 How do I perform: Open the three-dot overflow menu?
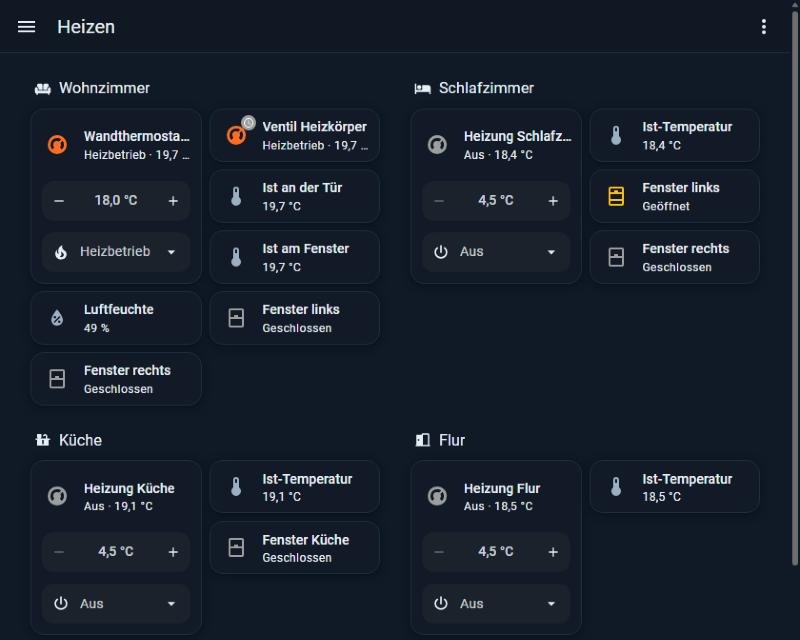763,27
